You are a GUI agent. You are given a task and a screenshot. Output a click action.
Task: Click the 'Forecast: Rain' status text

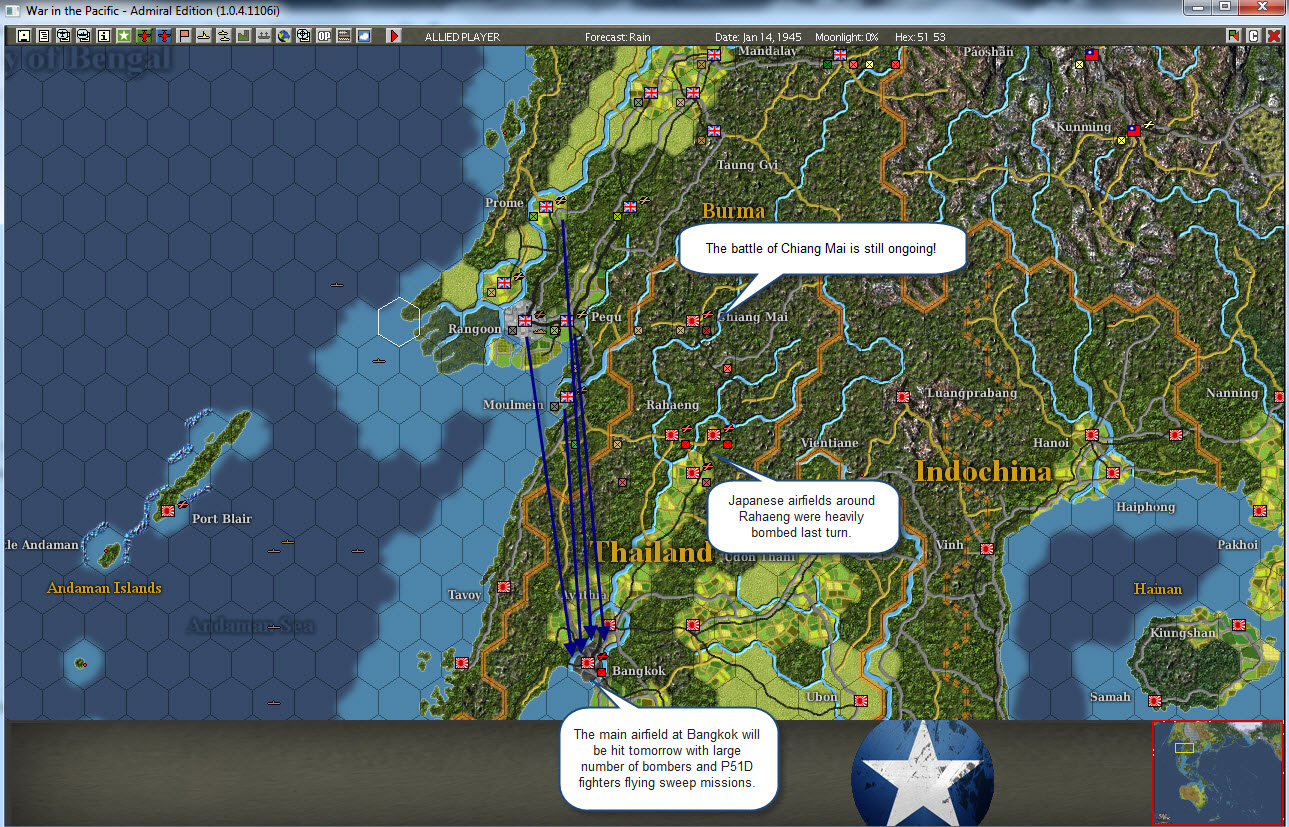pos(617,37)
